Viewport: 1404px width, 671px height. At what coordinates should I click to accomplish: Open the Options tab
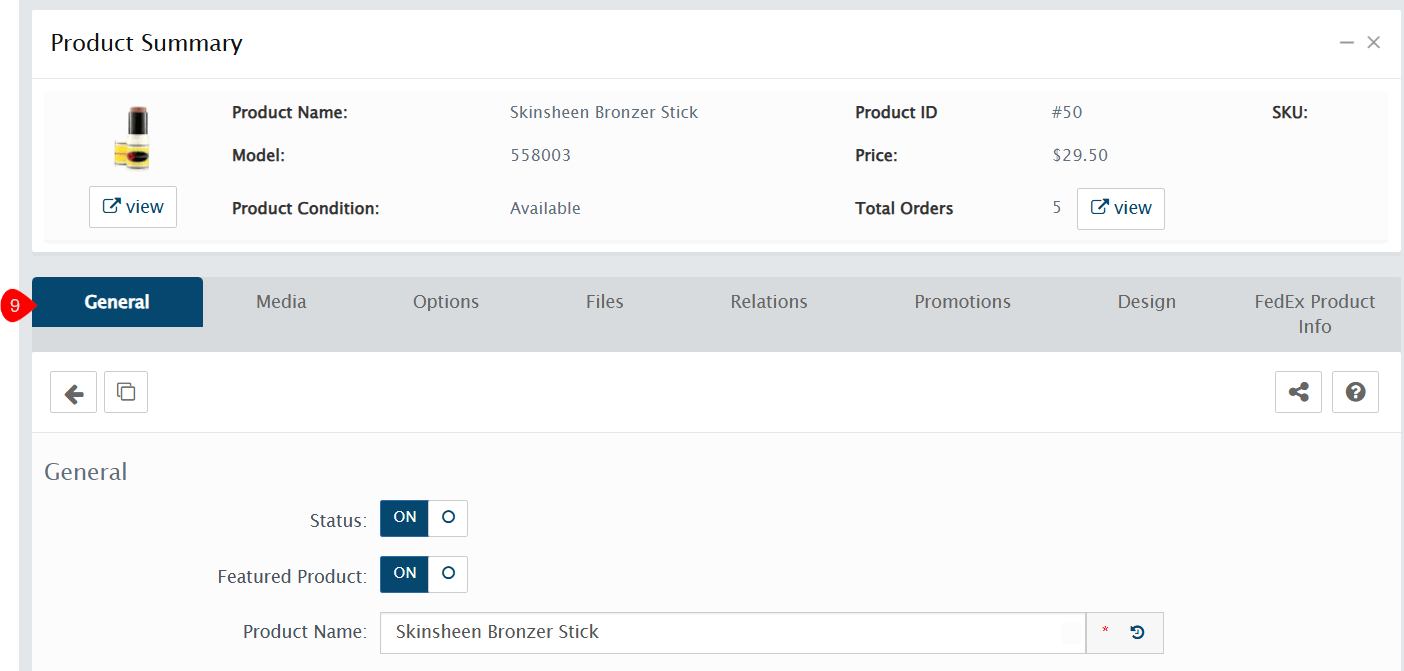(446, 302)
